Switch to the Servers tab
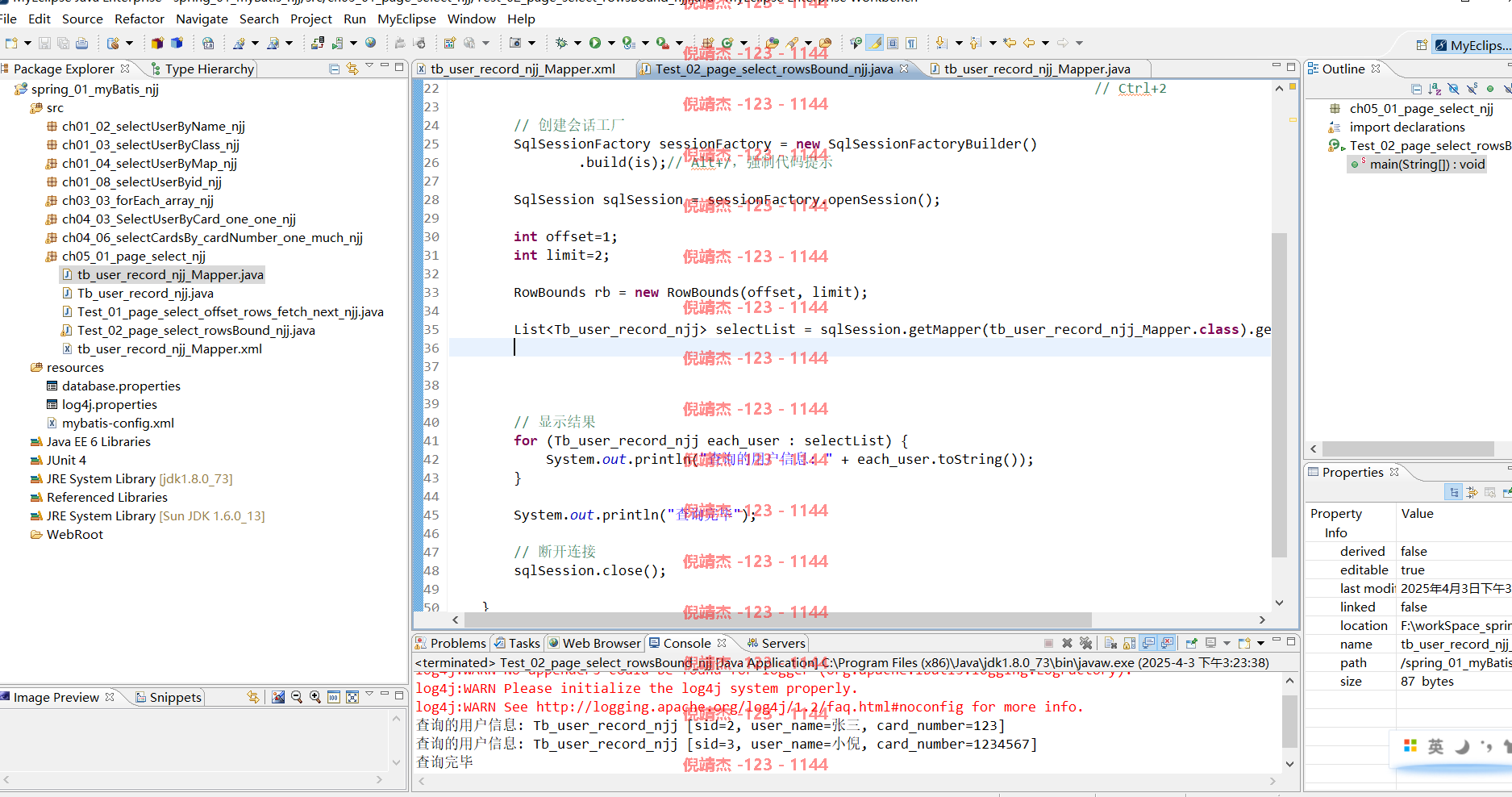The image size is (1512, 797). [x=776, y=643]
